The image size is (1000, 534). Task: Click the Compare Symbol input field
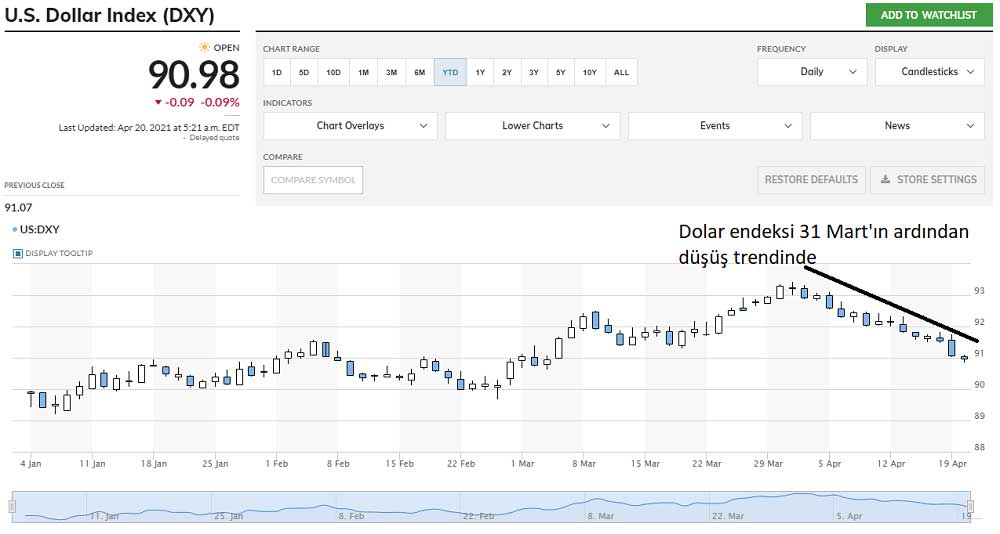[x=313, y=180]
